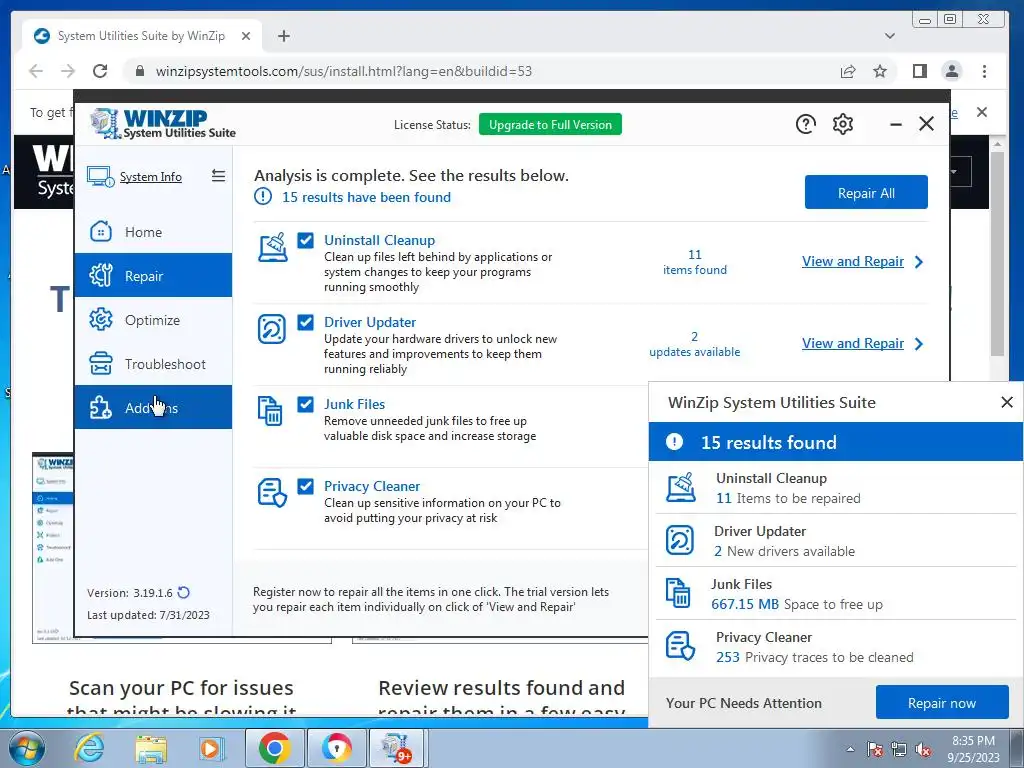This screenshot has height=768, width=1024.
Task: Click Repair now in the notification popup
Action: coord(942,703)
